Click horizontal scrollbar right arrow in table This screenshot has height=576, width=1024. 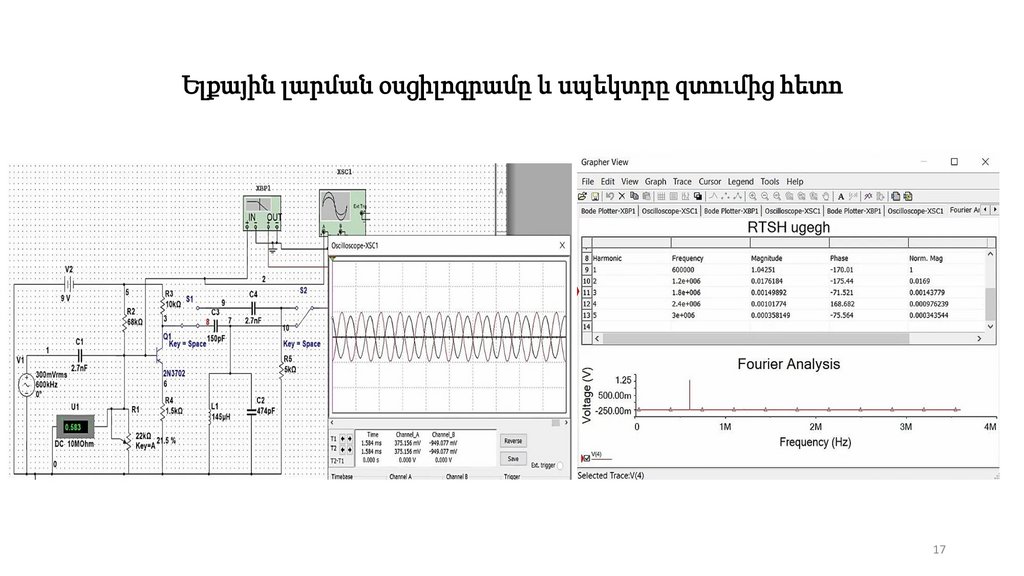(x=979, y=338)
